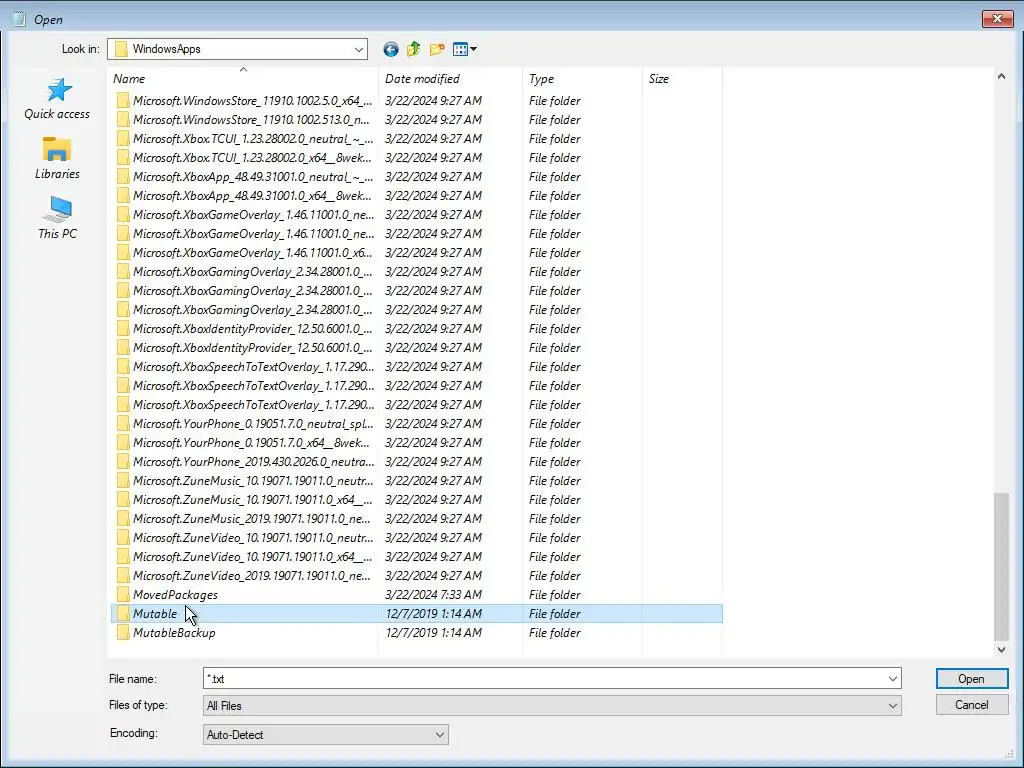Image resolution: width=1024 pixels, height=768 pixels.
Task: Open the File name dropdown arrow
Action: [892, 679]
